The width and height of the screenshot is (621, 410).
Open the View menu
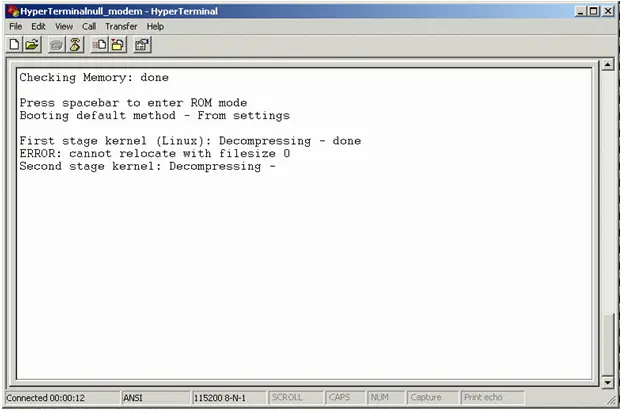click(x=64, y=27)
